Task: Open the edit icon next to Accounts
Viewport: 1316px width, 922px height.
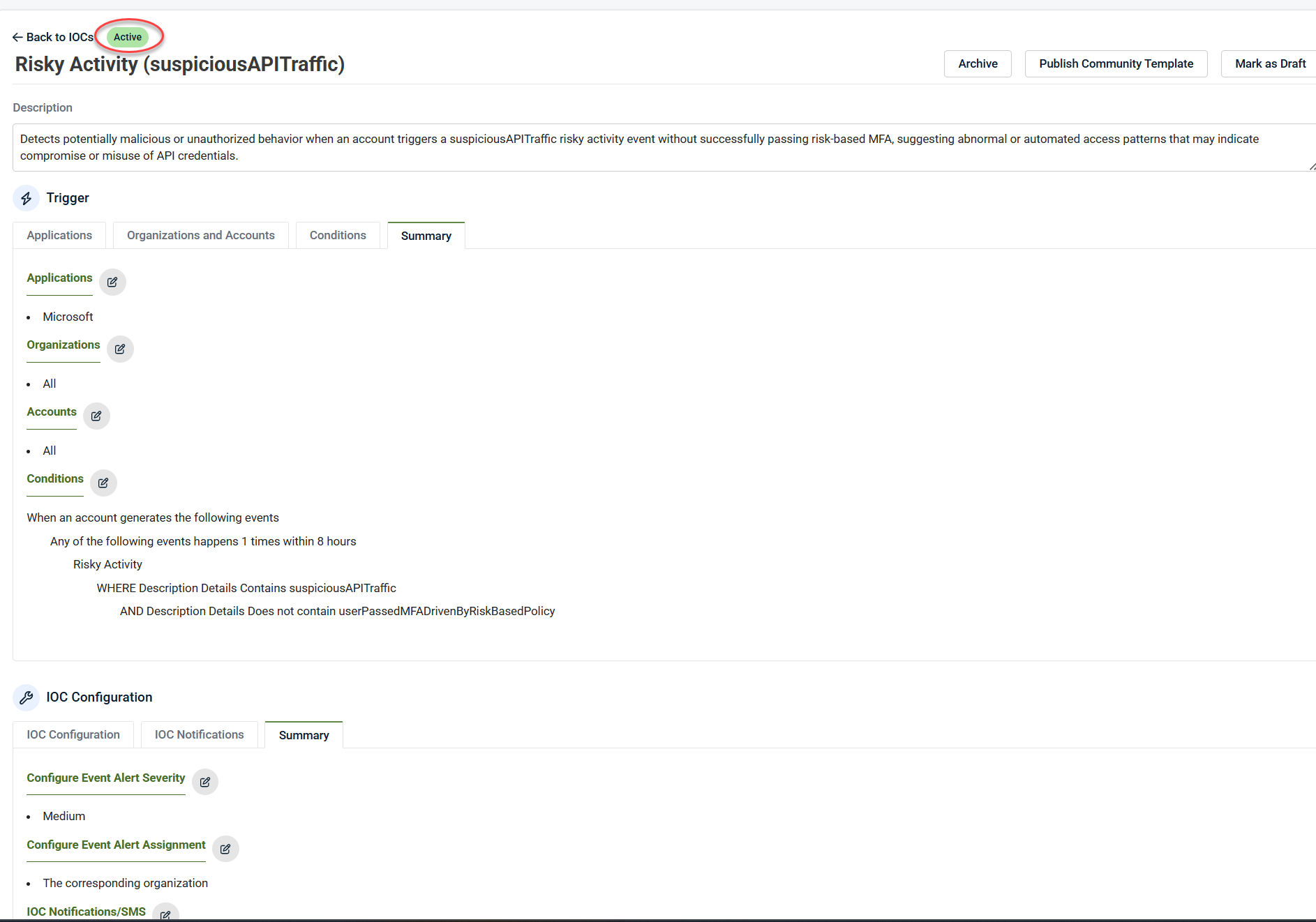Action: 96,416
